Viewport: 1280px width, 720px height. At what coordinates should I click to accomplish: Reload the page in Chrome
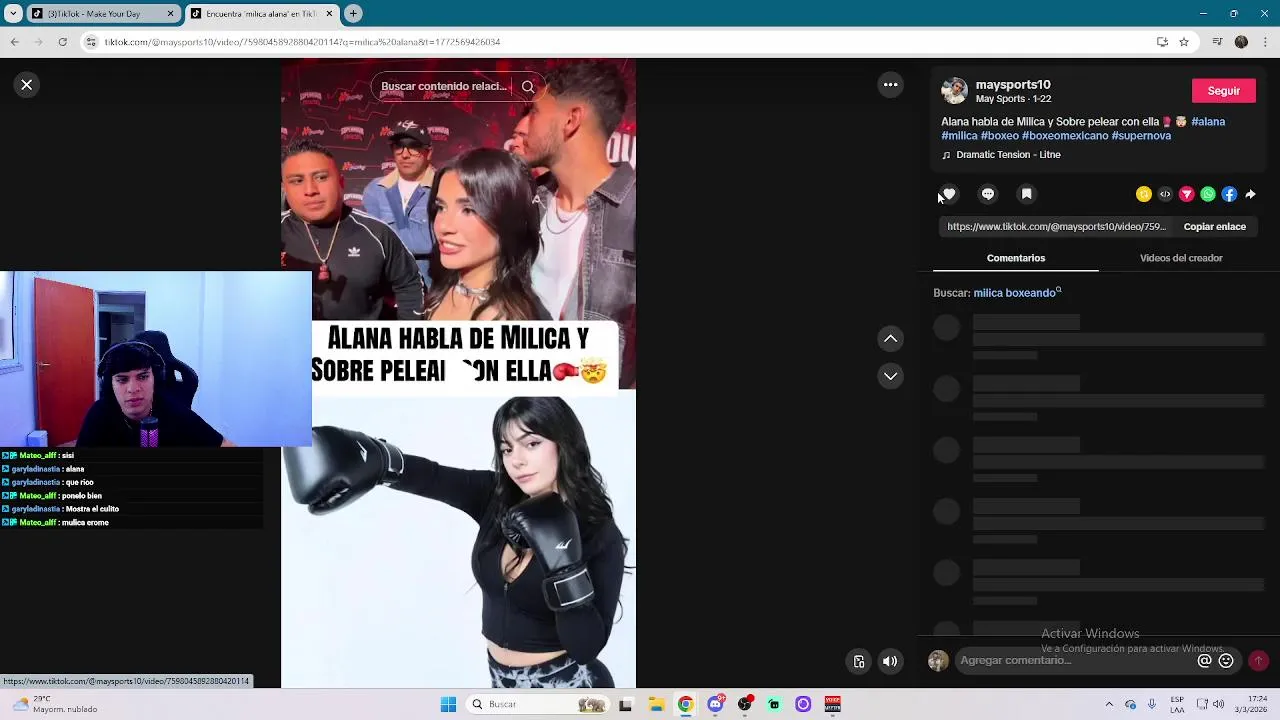tap(63, 42)
